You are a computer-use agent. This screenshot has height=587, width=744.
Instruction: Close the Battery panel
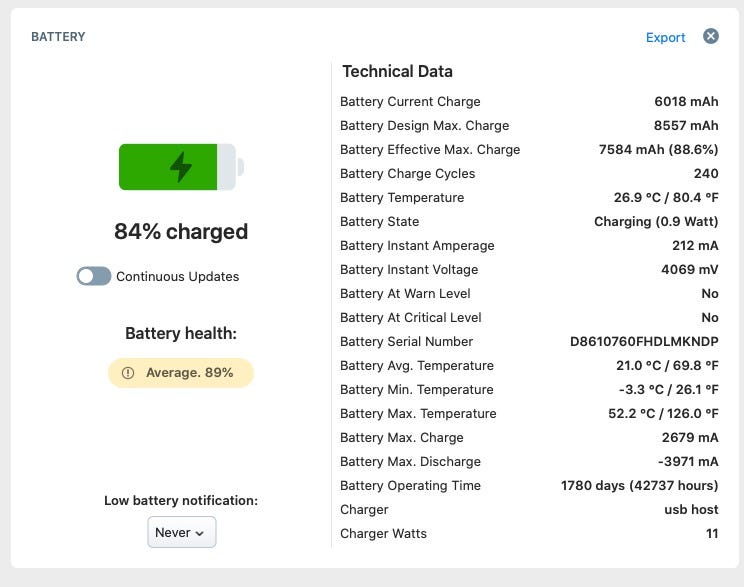point(711,36)
